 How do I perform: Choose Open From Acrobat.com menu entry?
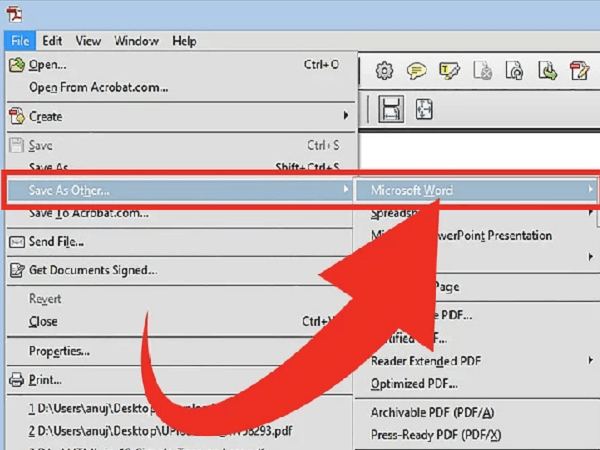point(98,86)
